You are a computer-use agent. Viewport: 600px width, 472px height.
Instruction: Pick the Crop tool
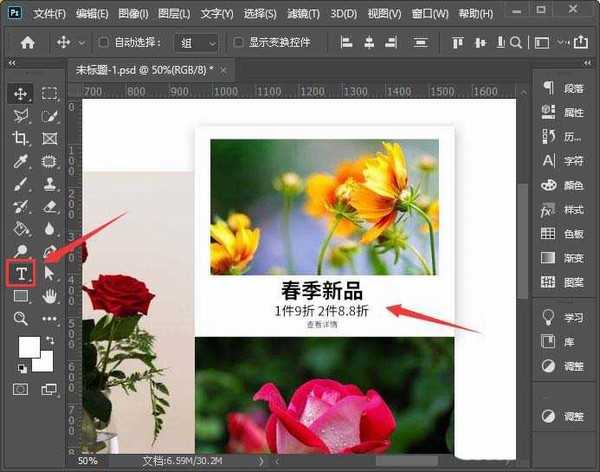pos(21,138)
